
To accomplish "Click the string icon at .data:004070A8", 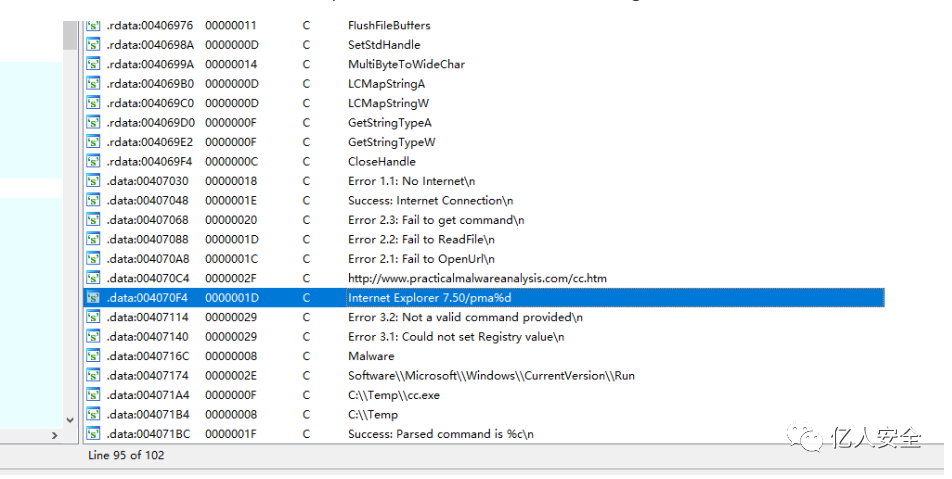I will (x=93, y=258).
